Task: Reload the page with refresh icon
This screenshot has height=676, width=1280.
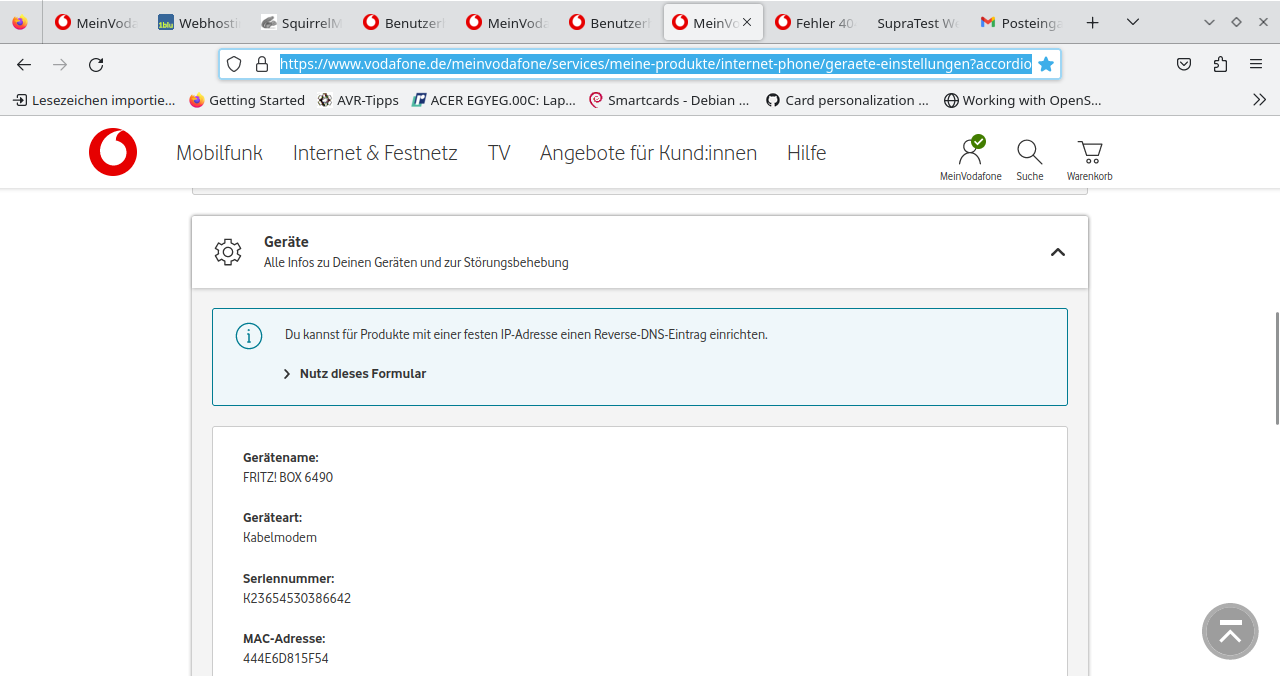Action: (96, 64)
